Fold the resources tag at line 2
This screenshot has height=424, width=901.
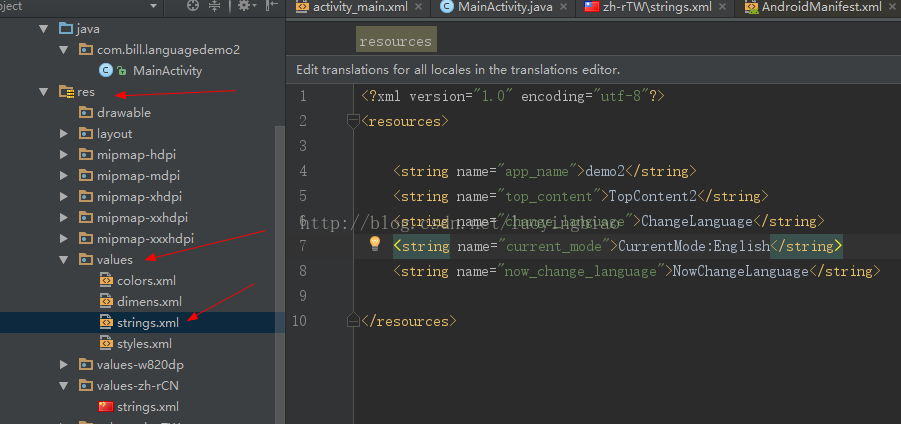click(353, 121)
